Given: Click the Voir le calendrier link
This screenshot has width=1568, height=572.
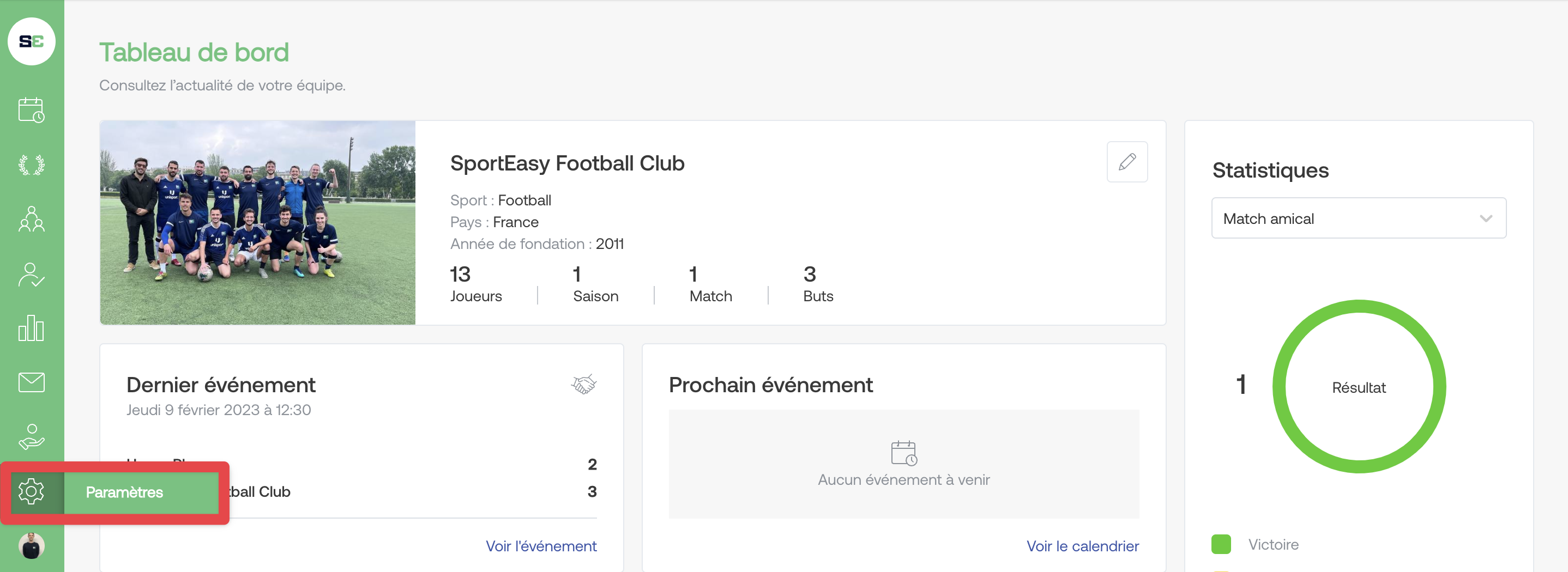Looking at the screenshot, I should 1082,546.
